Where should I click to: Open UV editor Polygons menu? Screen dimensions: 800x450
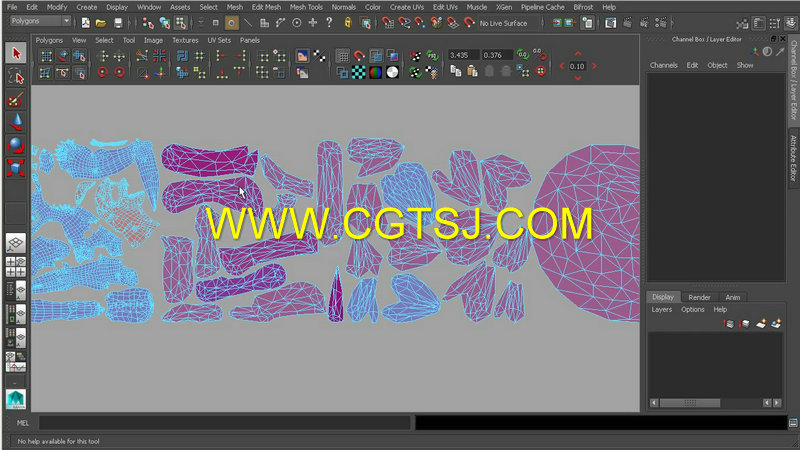(49, 40)
